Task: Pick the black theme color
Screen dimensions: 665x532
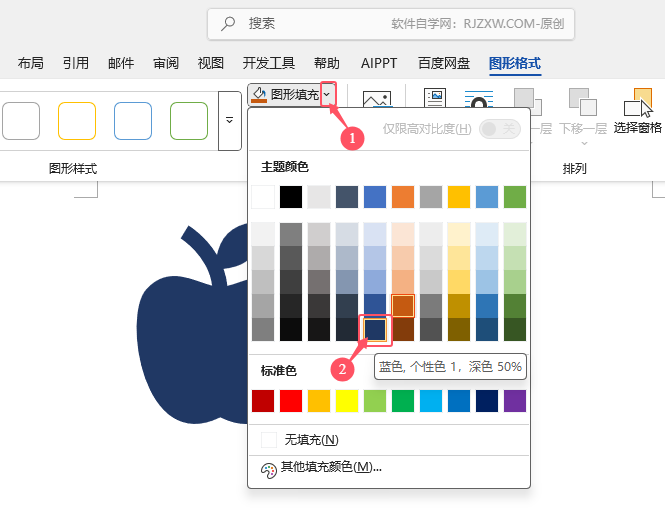Action: point(291,197)
